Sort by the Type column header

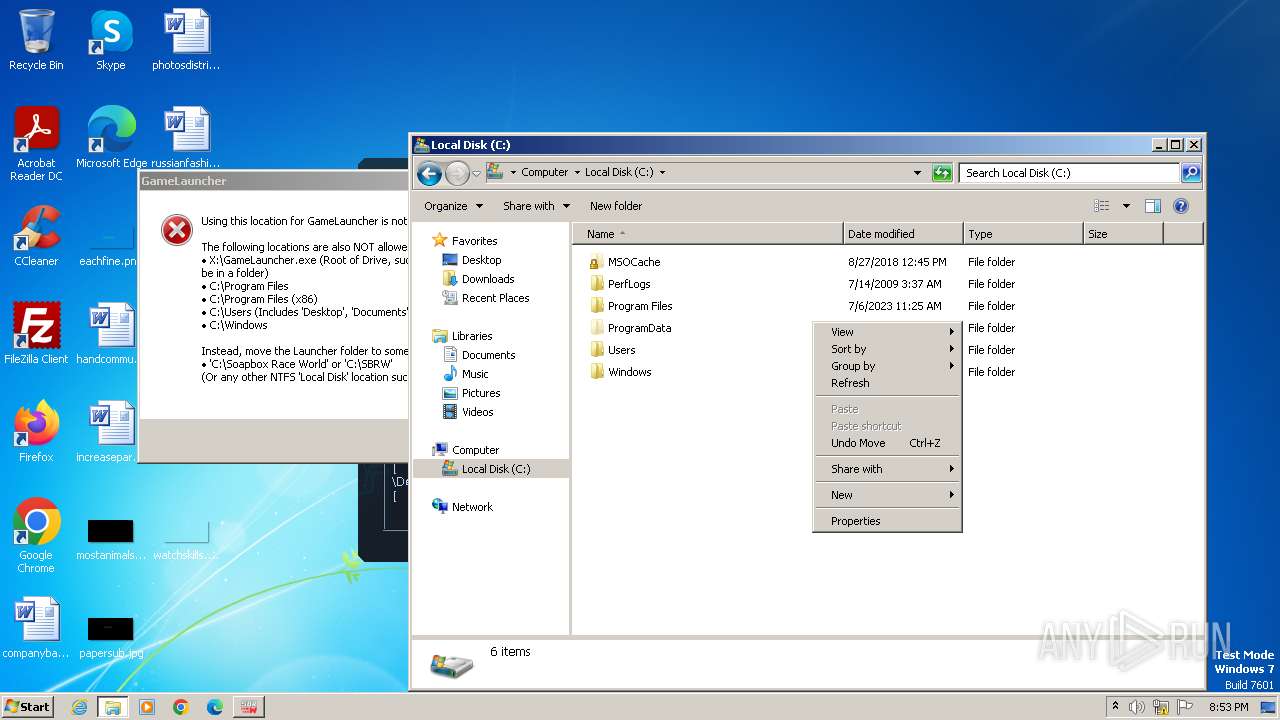tap(1023, 234)
